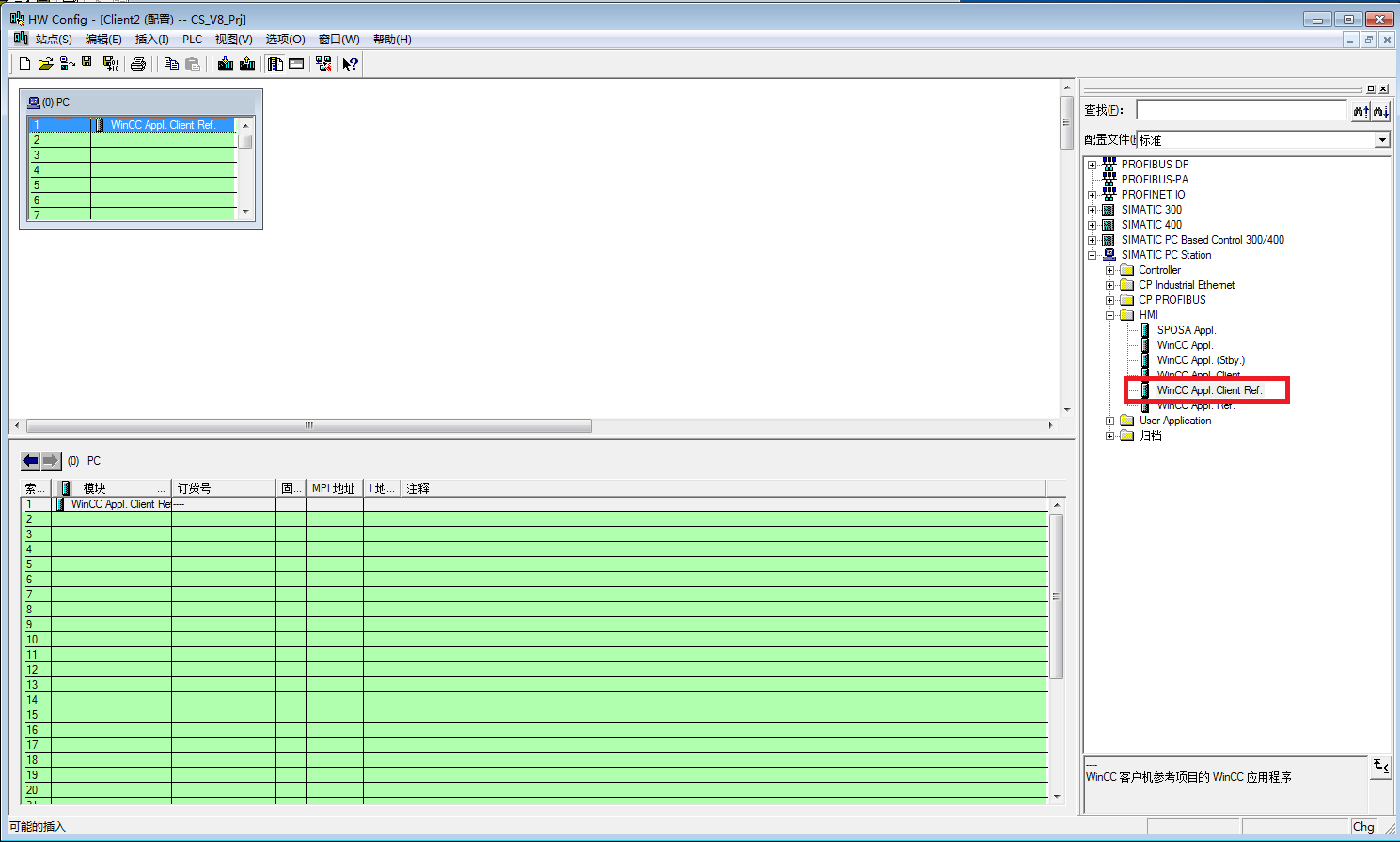This screenshot has width=1400, height=842.
Task: Collapse the HMI folder
Action: coord(1110,315)
